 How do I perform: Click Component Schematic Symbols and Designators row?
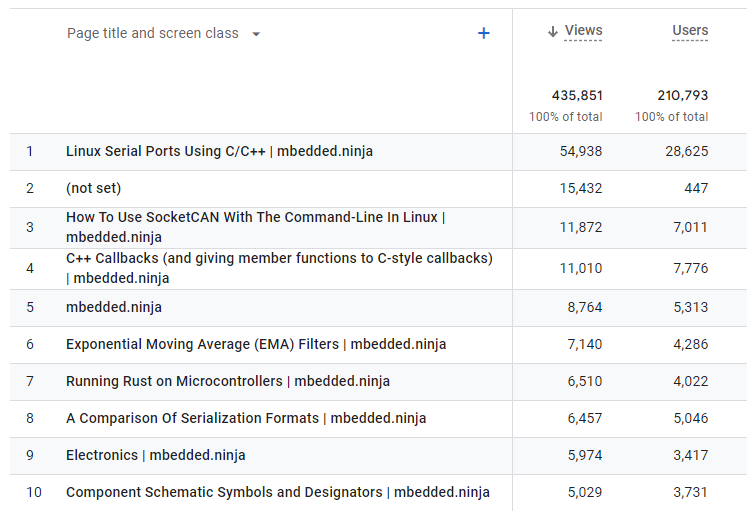[x=277, y=492]
